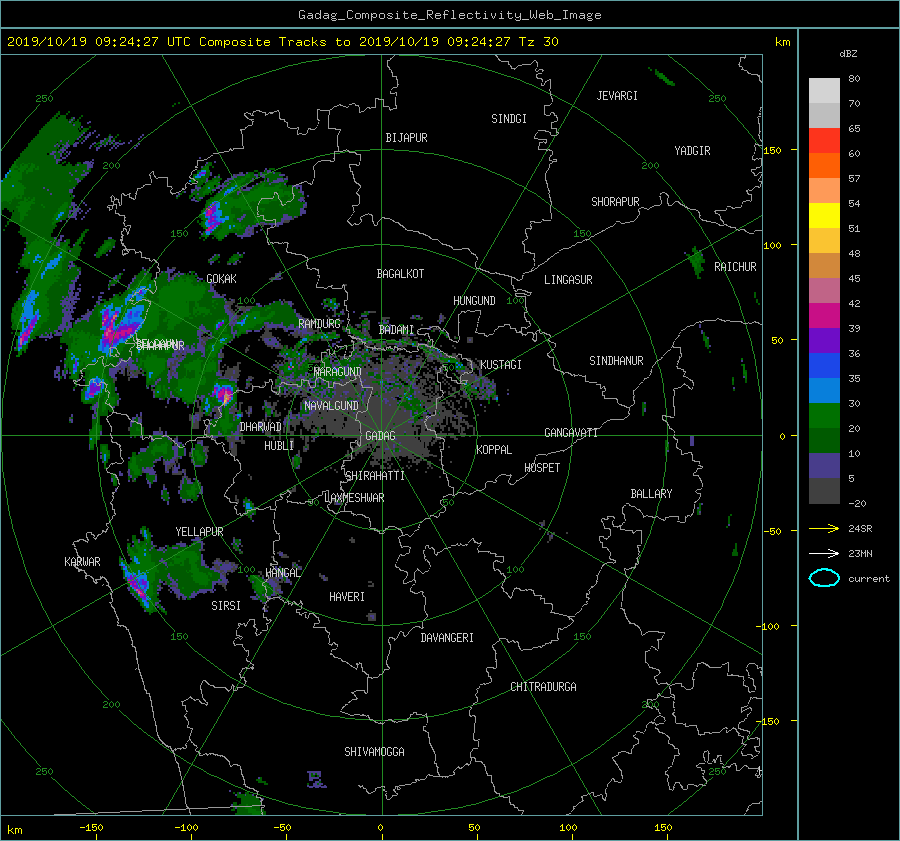Click the storm cell southwest of Yellapur
The width and height of the screenshot is (900, 841).
[138, 587]
